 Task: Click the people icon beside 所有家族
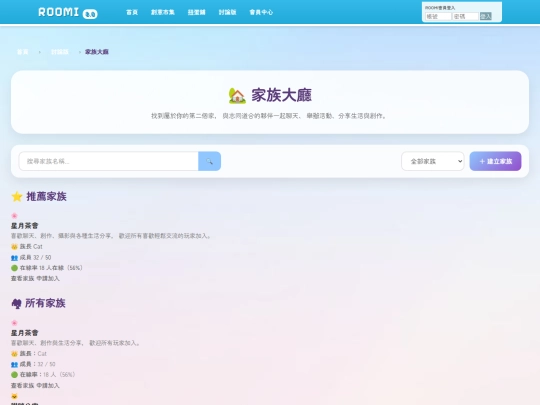(17, 304)
